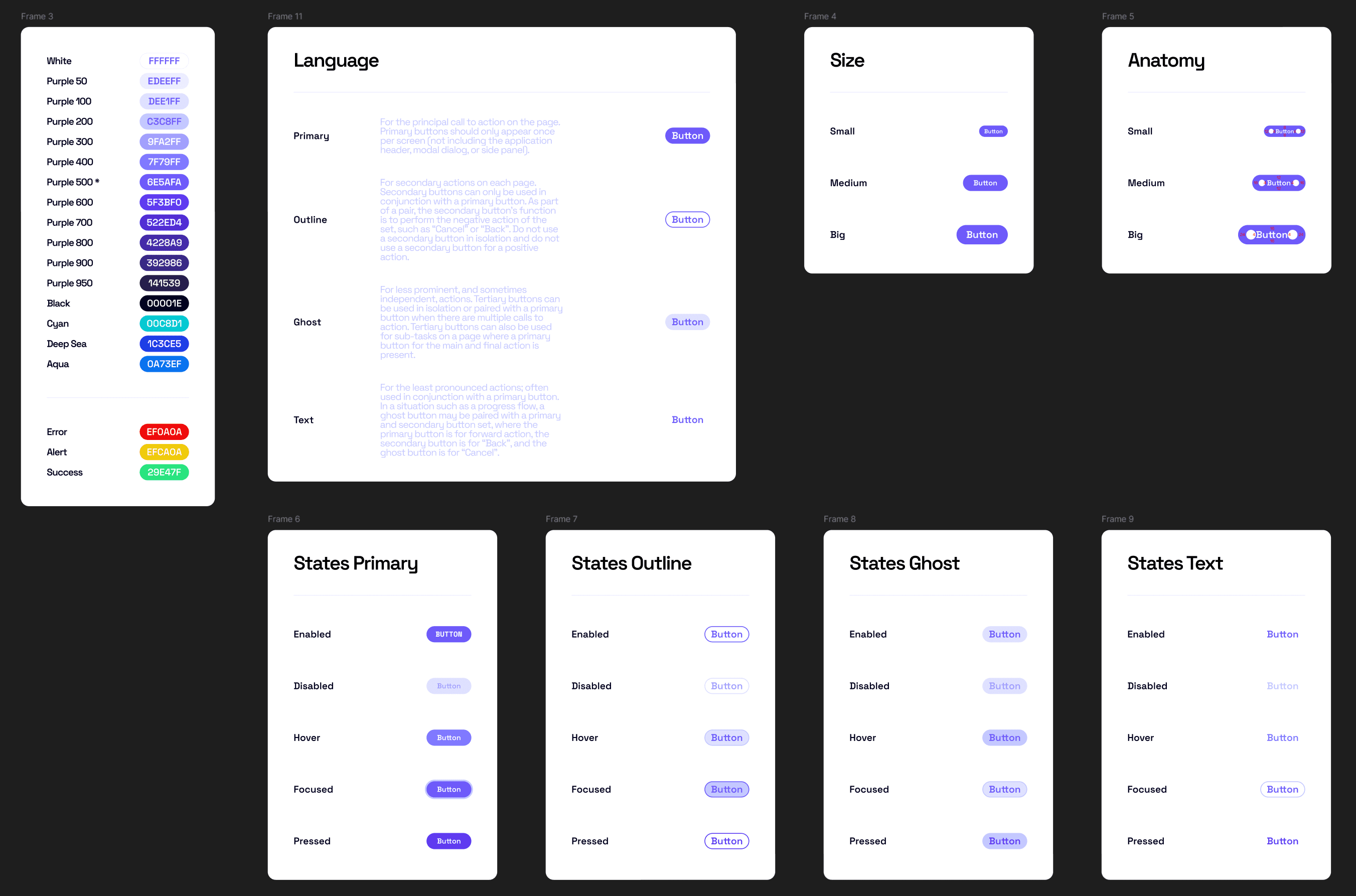The width and height of the screenshot is (1356, 896).
Task: Click the Focused button in States Text
Action: pyautogui.click(x=1282, y=789)
